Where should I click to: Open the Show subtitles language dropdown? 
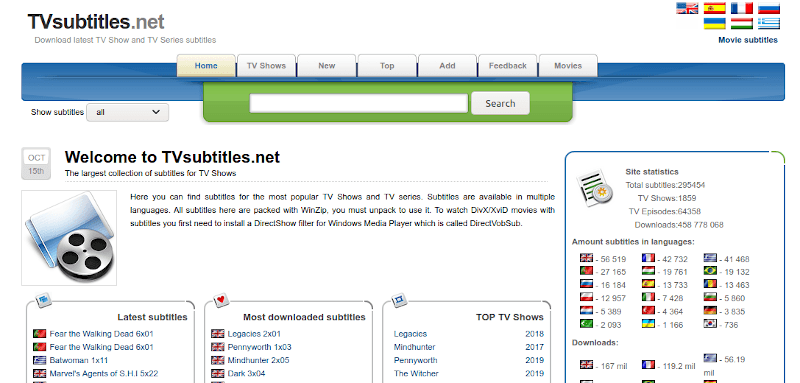click(x=128, y=112)
